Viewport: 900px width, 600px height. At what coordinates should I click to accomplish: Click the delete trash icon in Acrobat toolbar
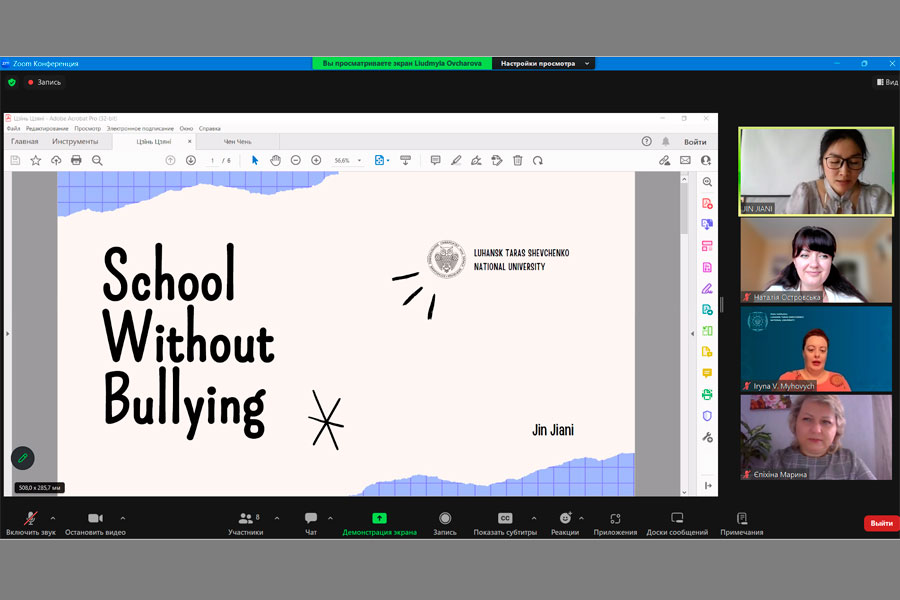517,160
